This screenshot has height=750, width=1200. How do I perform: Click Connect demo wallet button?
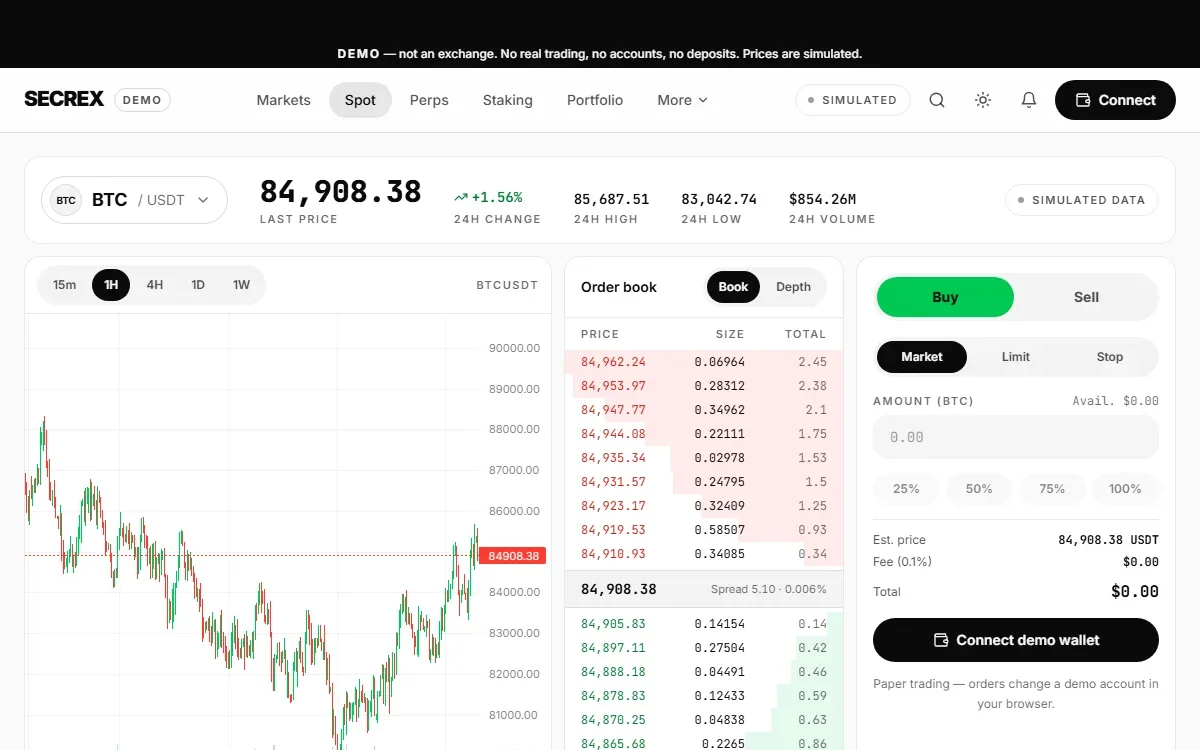click(x=1016, y=640)
